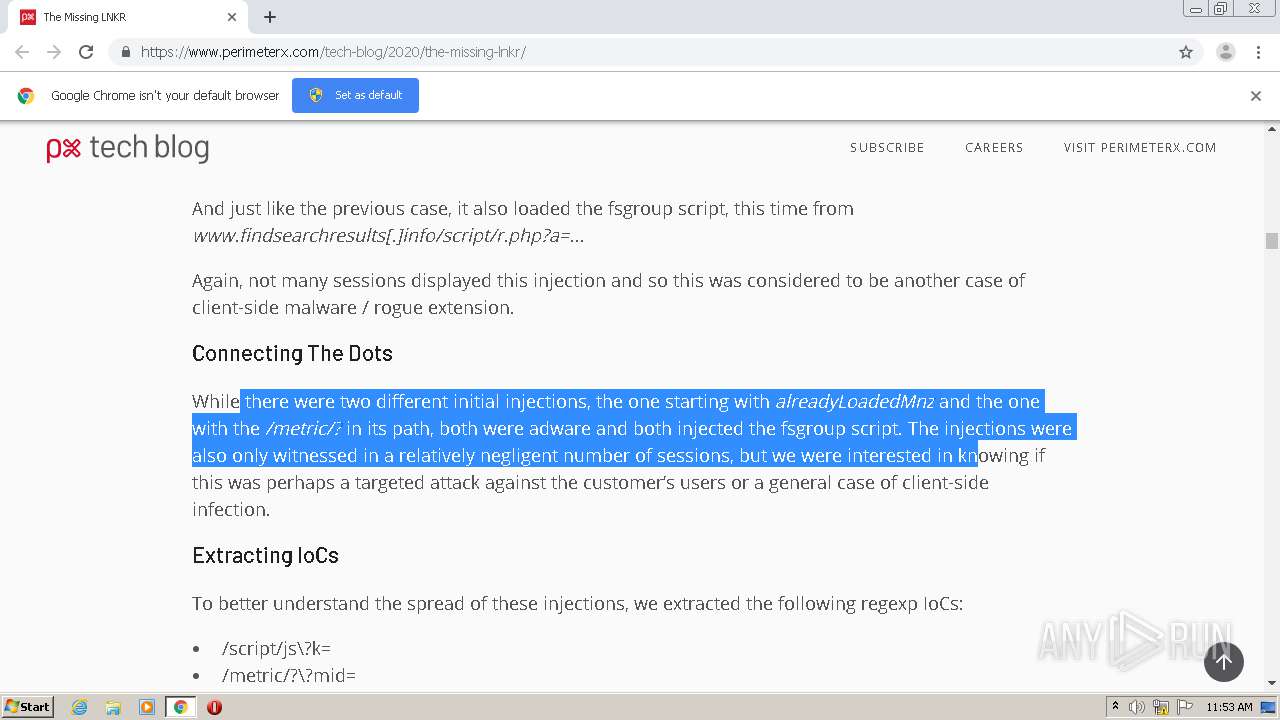Click the browser back arrow
1280x720 pixels.
(22, 52)
